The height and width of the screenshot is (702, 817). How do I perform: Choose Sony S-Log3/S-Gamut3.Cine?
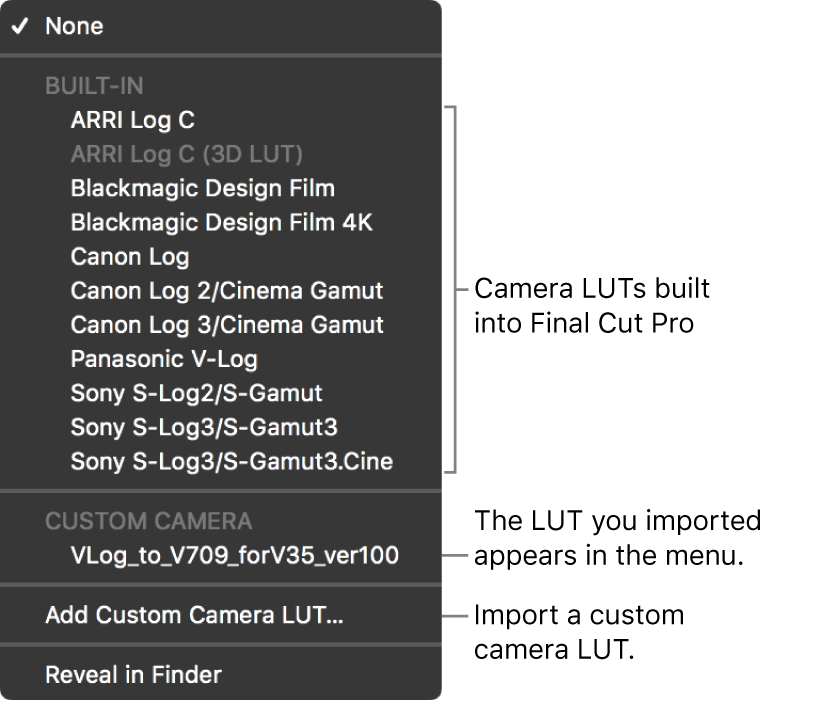click(x=220, y=461)
